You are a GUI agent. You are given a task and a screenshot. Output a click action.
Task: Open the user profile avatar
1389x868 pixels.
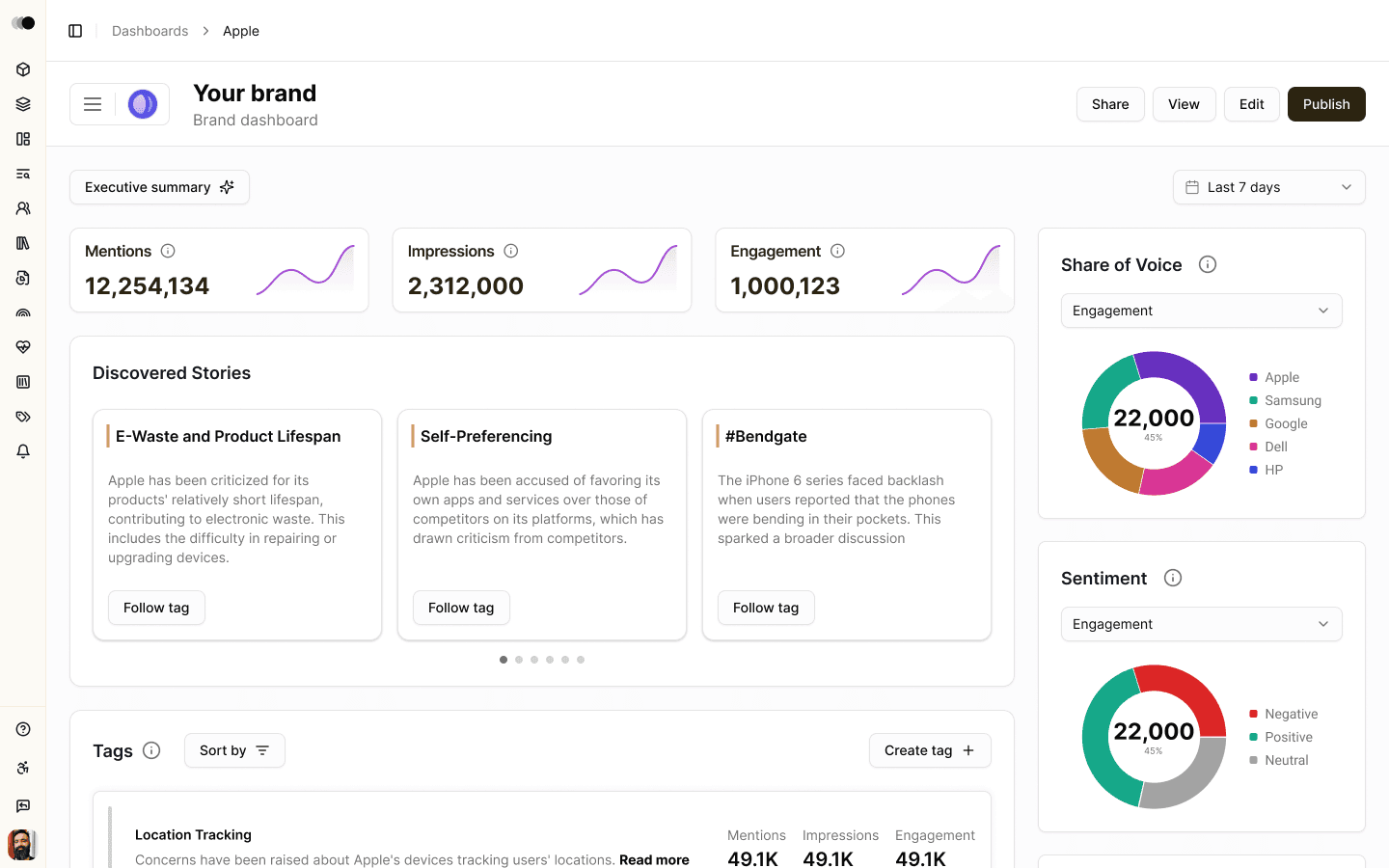coord(22,845)
